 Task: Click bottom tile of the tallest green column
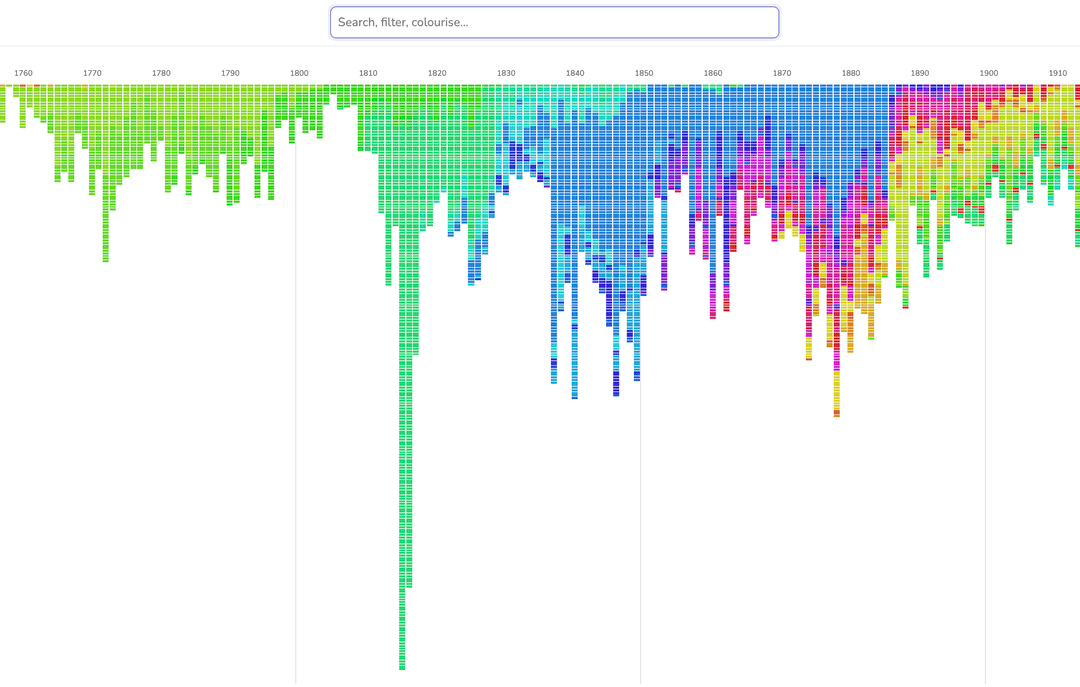click(402, 667)
